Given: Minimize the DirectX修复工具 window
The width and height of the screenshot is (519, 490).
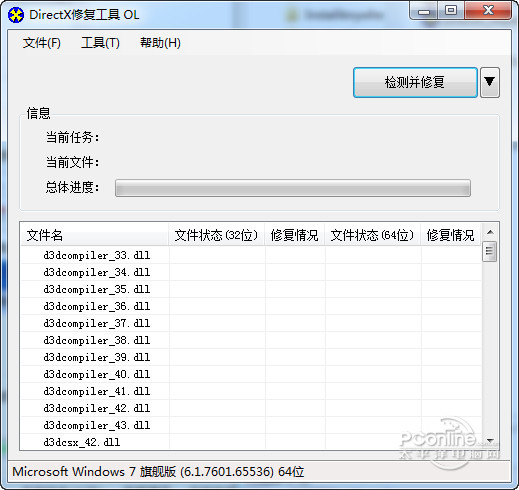Looking at the screenshot, I should (x=424, y=11).
